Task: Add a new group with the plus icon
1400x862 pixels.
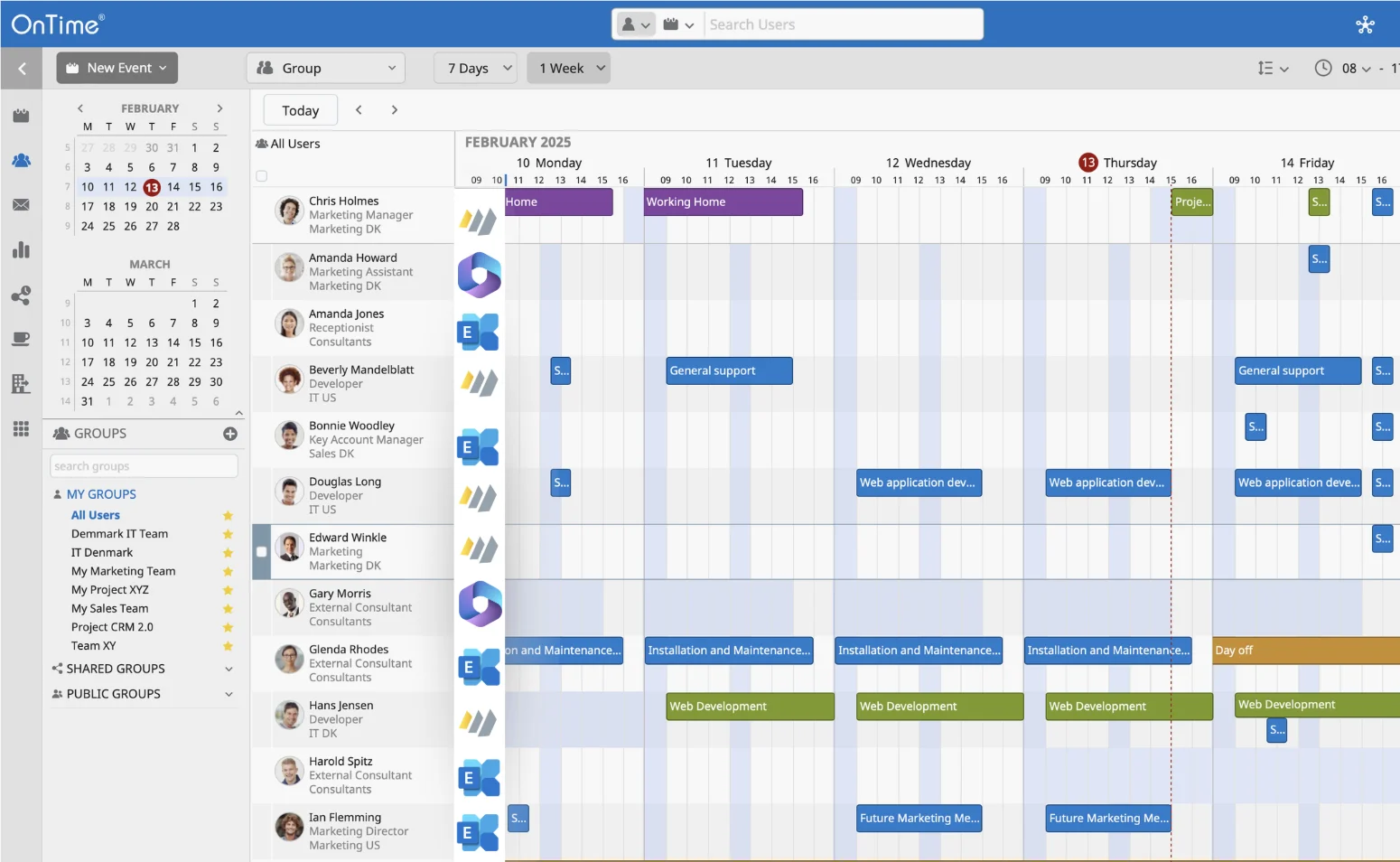Action: [x=230, y=434]
